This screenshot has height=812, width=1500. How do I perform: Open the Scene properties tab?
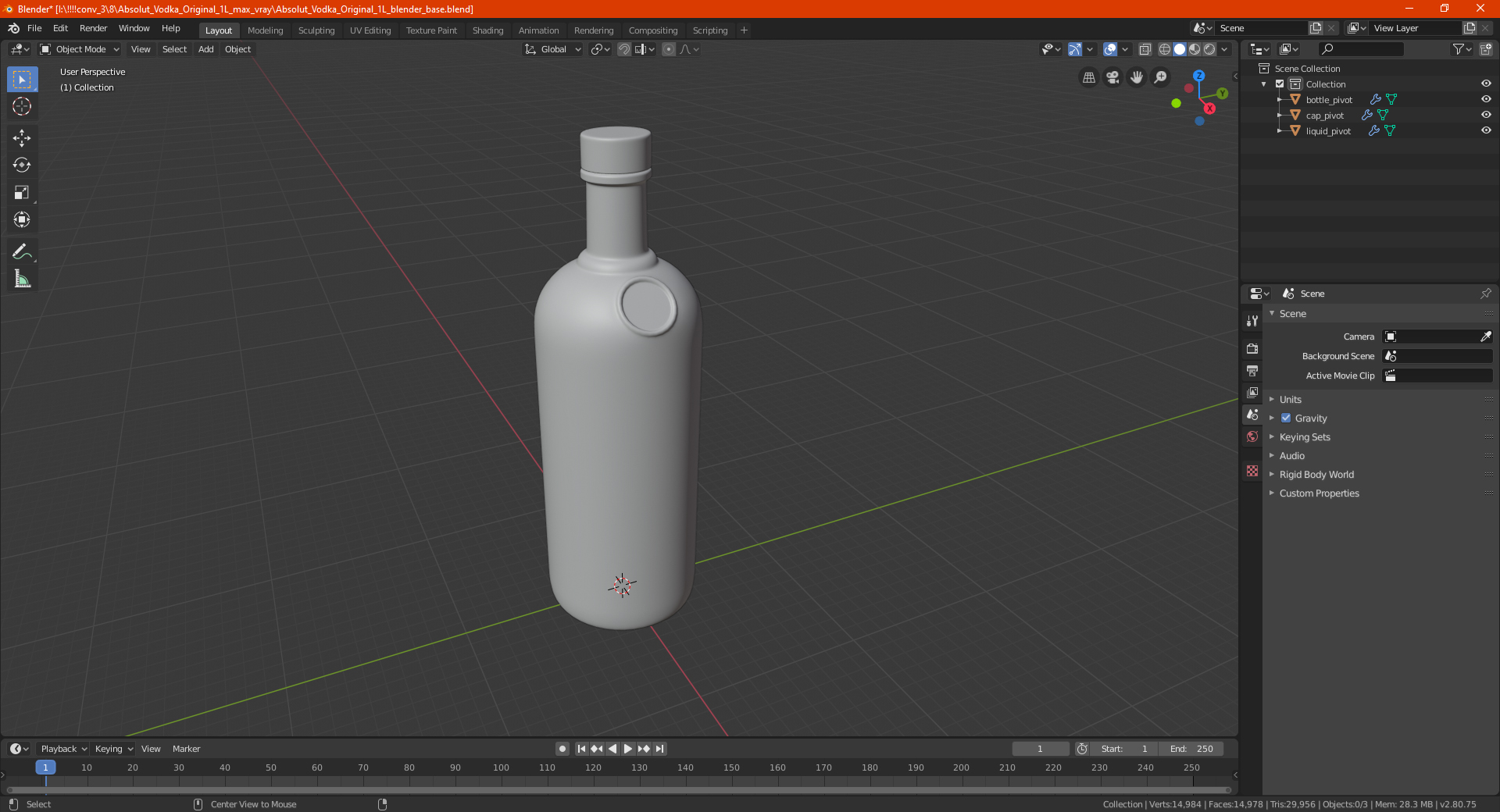click(1252, 415)
